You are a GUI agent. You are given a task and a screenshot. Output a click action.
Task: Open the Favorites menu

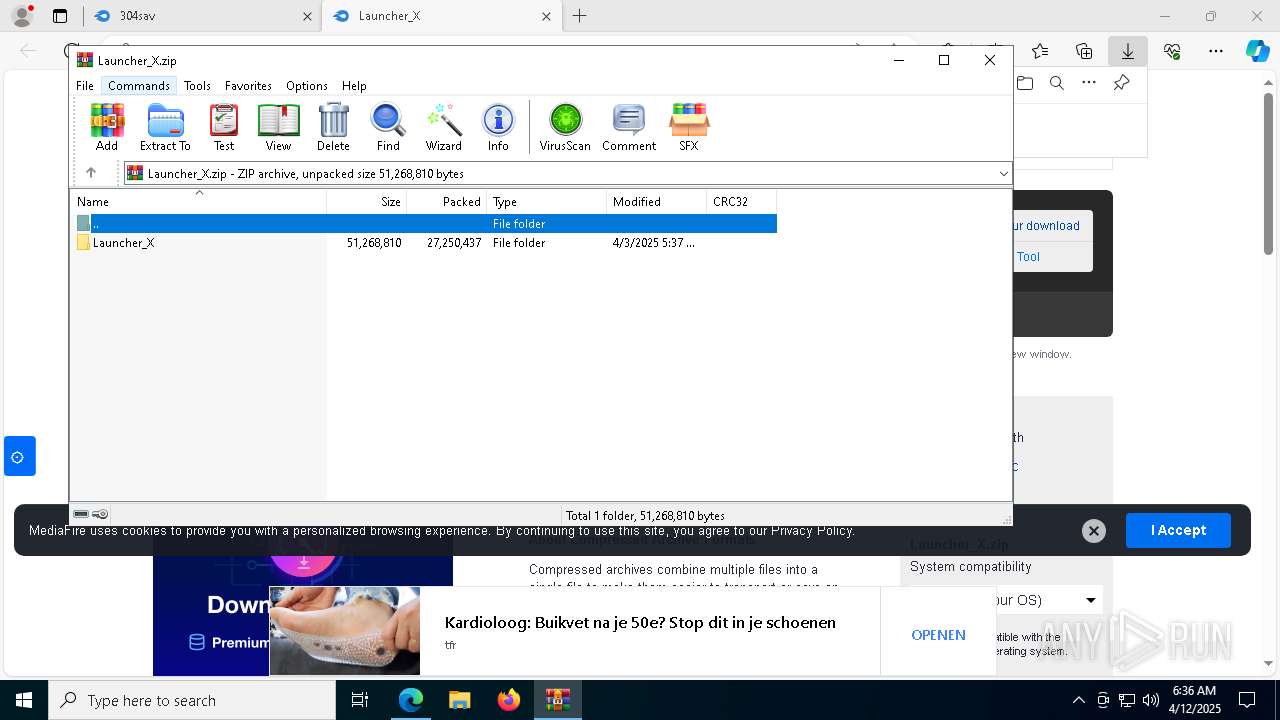pos(248,86)
